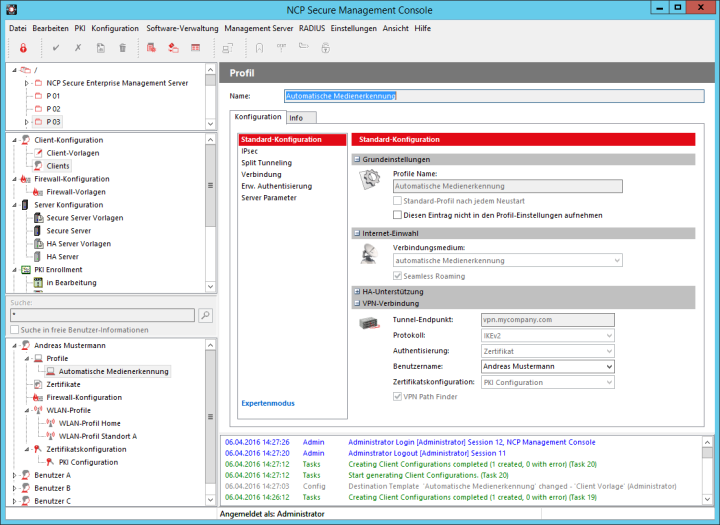720x525 pixels.
Task: Toggle the Seamless Roaming checkbox
Action: point(397,275)
